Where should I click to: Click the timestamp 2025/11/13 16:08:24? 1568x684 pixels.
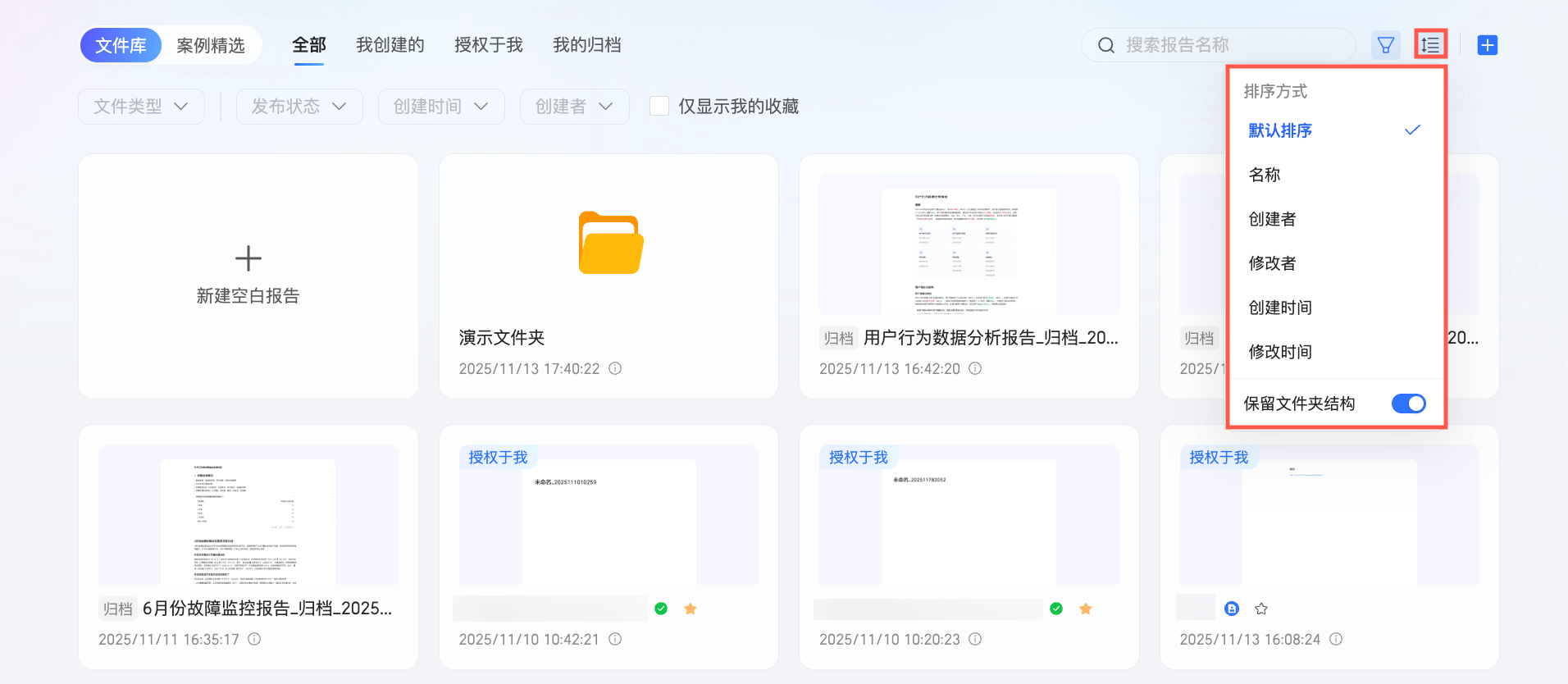coord(1251,640)
